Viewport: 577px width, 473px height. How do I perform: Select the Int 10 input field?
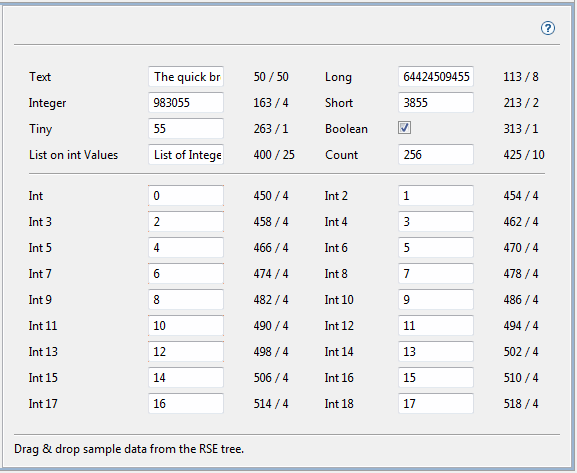(436, 300)
